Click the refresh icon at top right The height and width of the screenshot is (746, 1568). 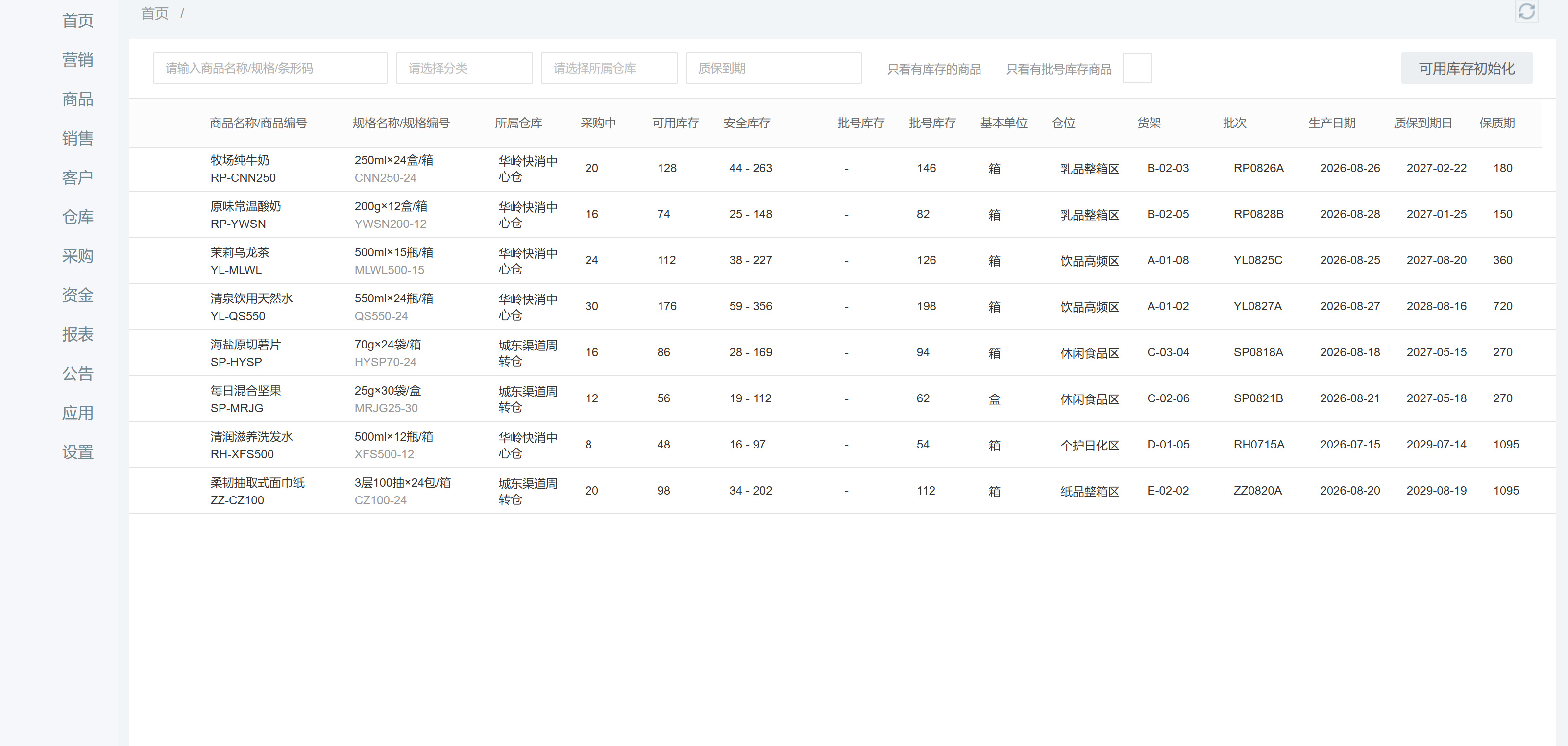click(x=1526, y=12)
